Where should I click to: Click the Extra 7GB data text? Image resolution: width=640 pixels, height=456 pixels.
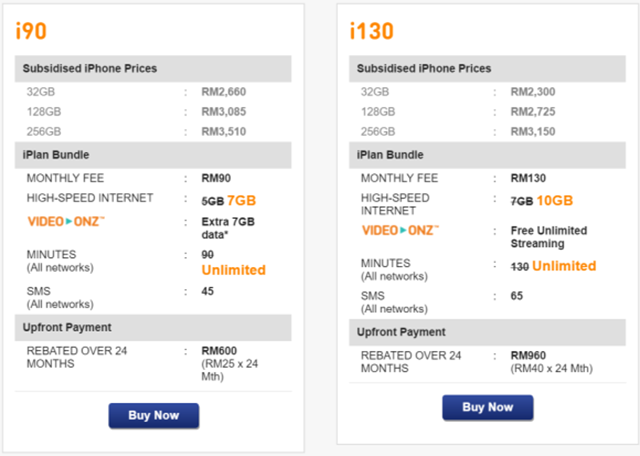tap(228, 228)
